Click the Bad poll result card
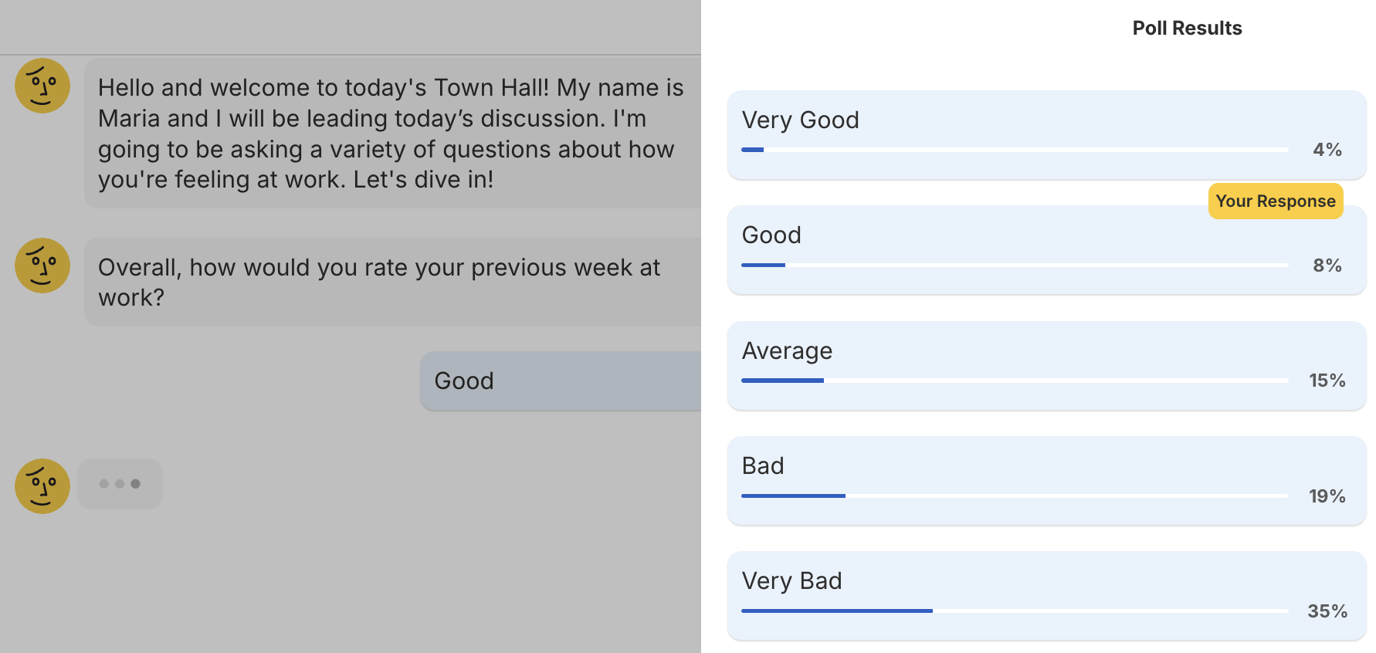Image resolution: width=1376 pixels, height=653 pixels. click(x=1046, y=479)
